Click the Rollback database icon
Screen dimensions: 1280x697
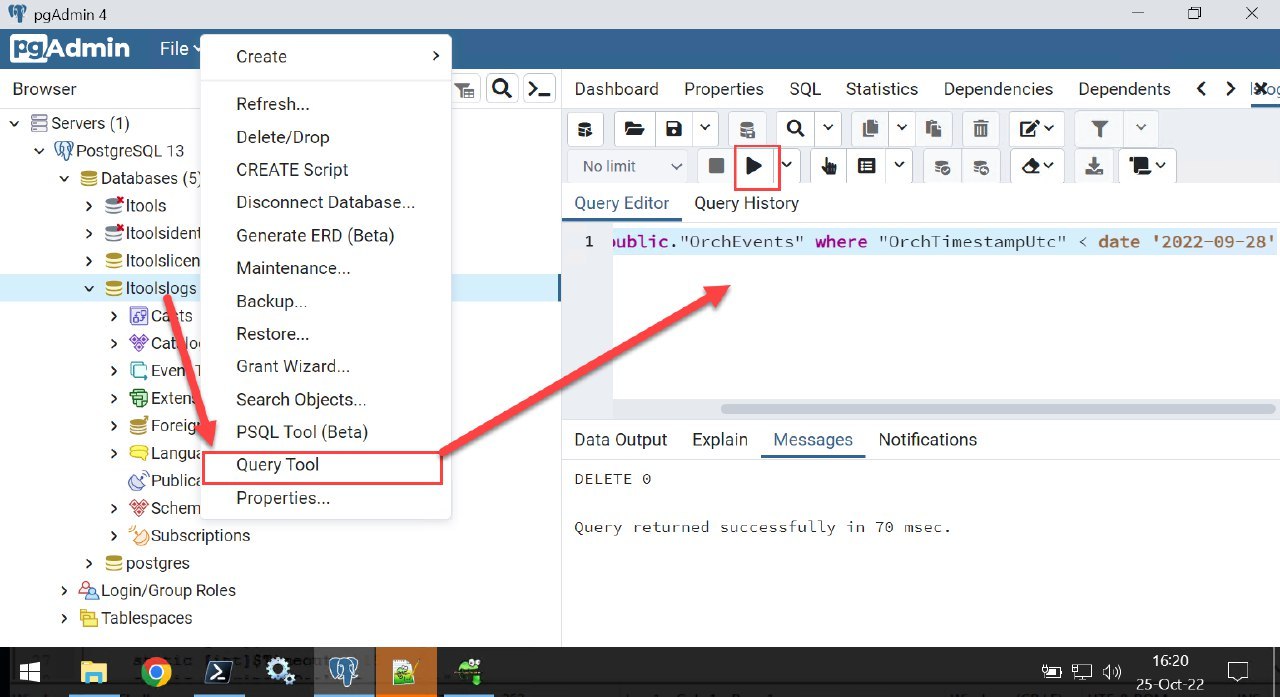981,166
